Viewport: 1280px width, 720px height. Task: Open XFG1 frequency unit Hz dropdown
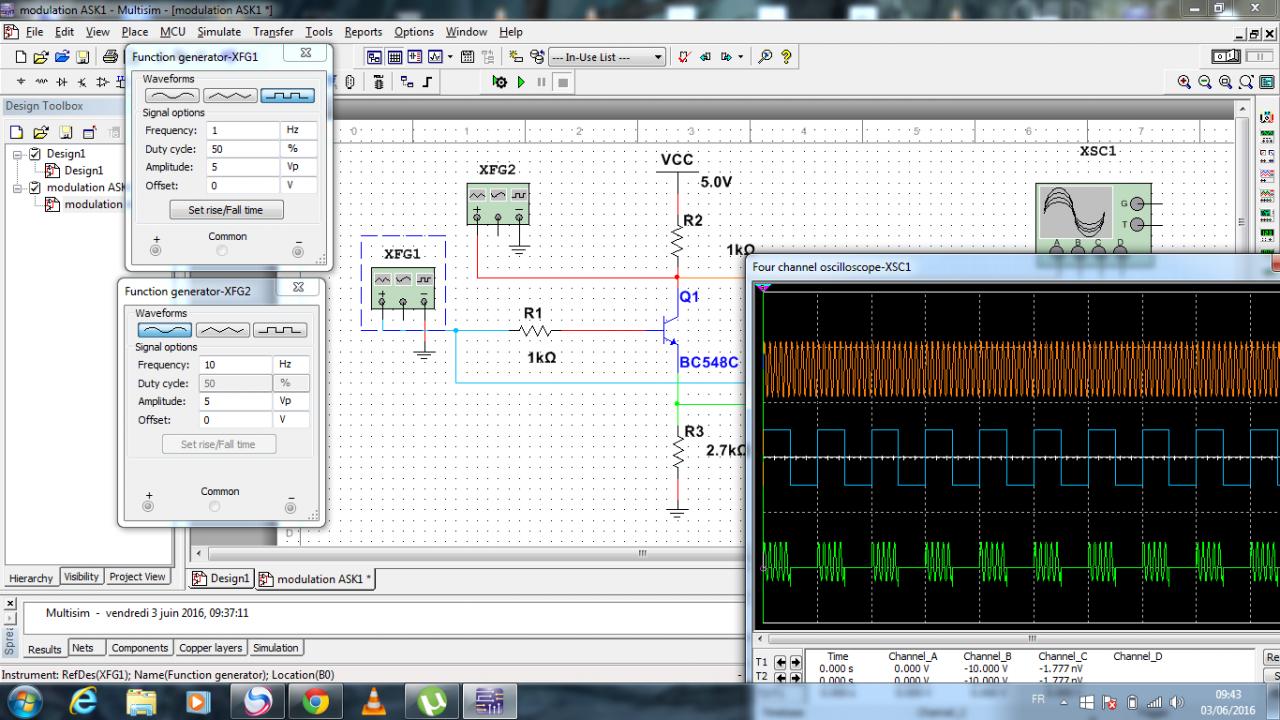(x=300, y=130)
